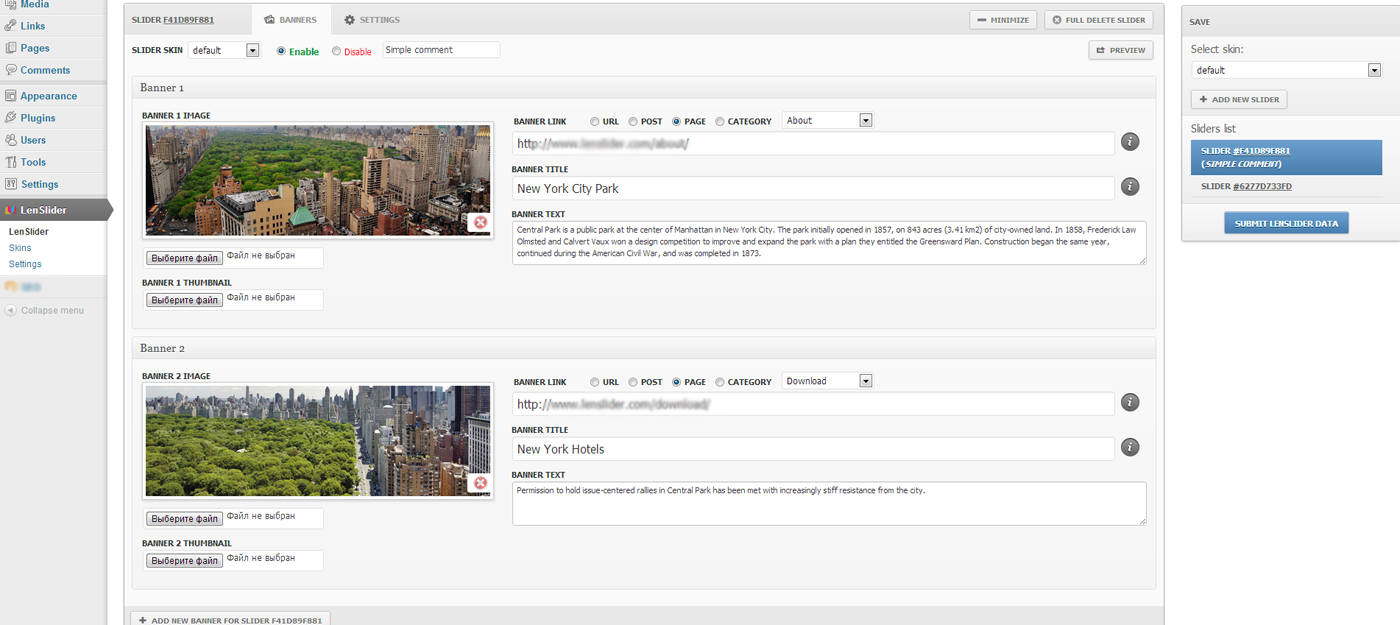The image size is (1400, 625).
Task: Switch to the Settings tab
Action: tap(372, 20)
